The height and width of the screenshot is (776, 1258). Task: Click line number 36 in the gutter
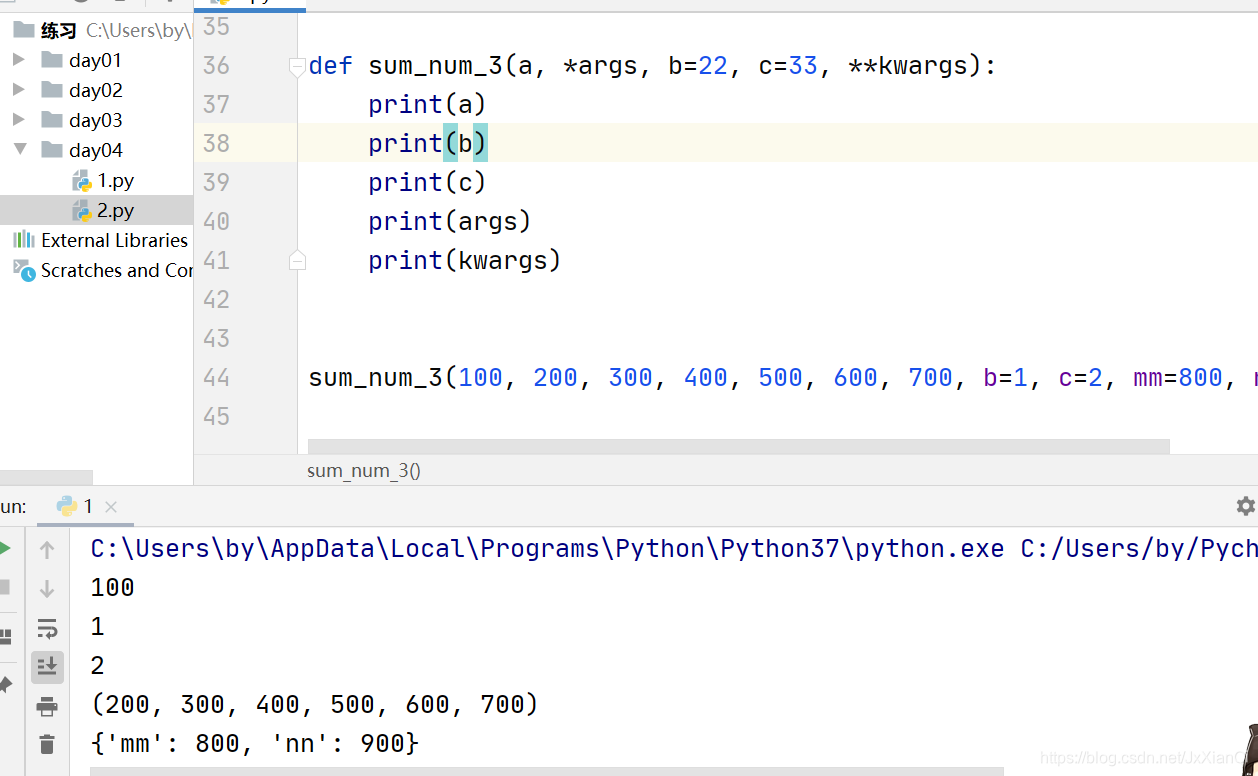216,65
